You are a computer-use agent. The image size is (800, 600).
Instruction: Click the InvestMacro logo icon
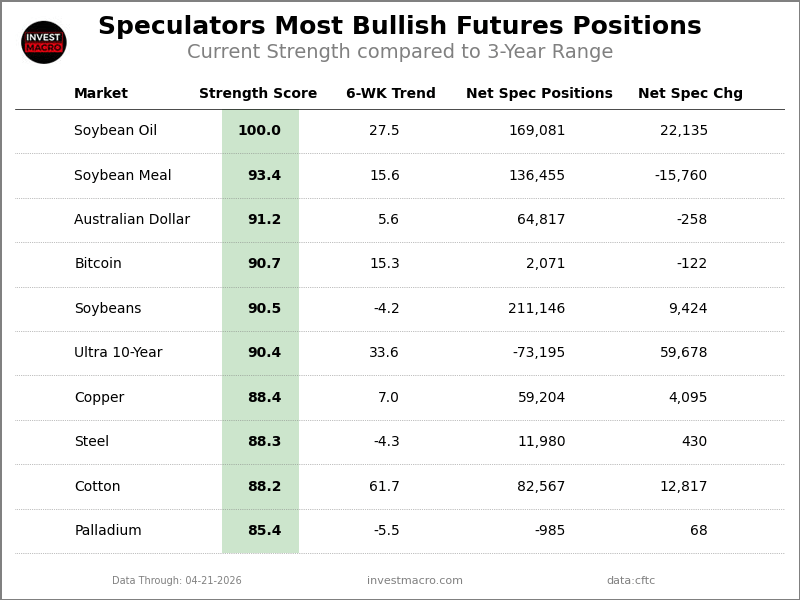point(44,42)
